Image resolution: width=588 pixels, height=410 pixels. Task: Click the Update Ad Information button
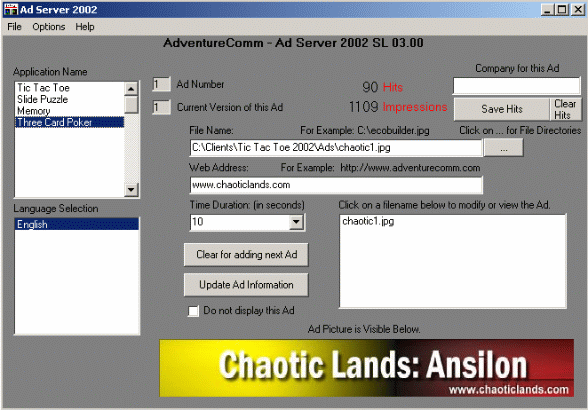click(x=246, y=285)
